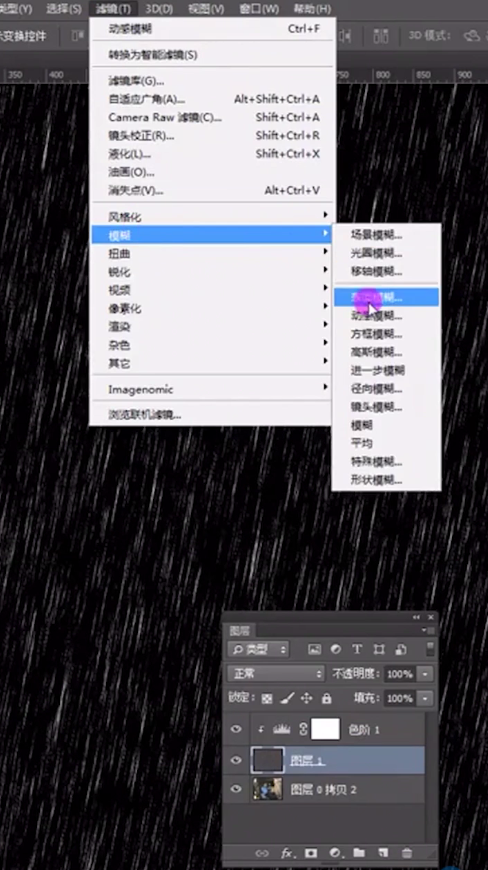Open the 选择(S) menu
The height and width of the screenshot is (870, 488).
click(64, 9)
